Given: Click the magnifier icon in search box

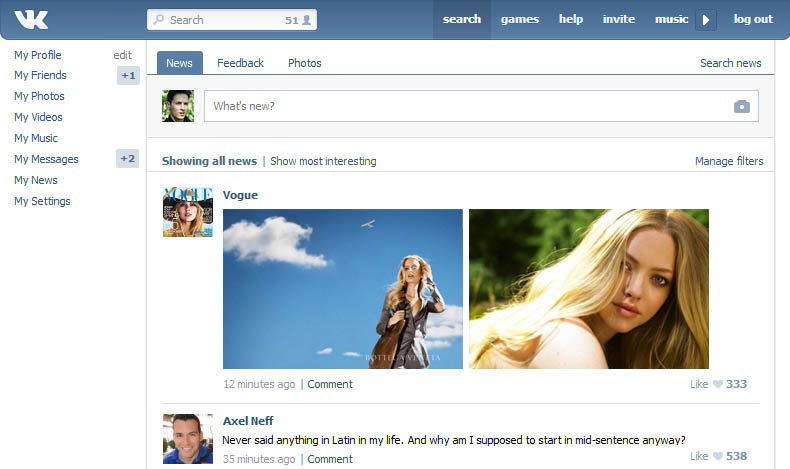Looking at the screenshot, I should (159, 20).
